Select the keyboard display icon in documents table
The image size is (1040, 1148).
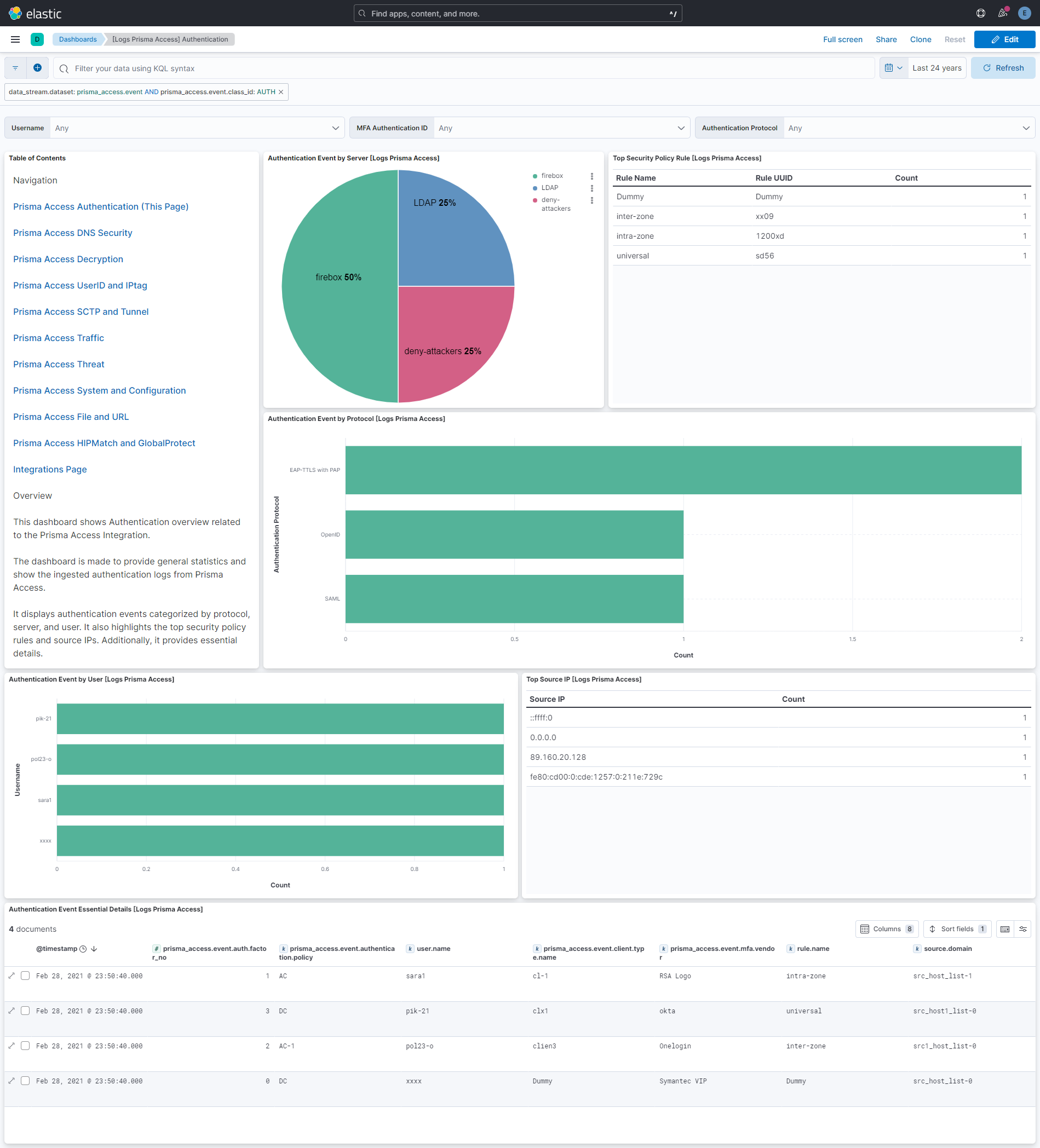coord(1005,929)
